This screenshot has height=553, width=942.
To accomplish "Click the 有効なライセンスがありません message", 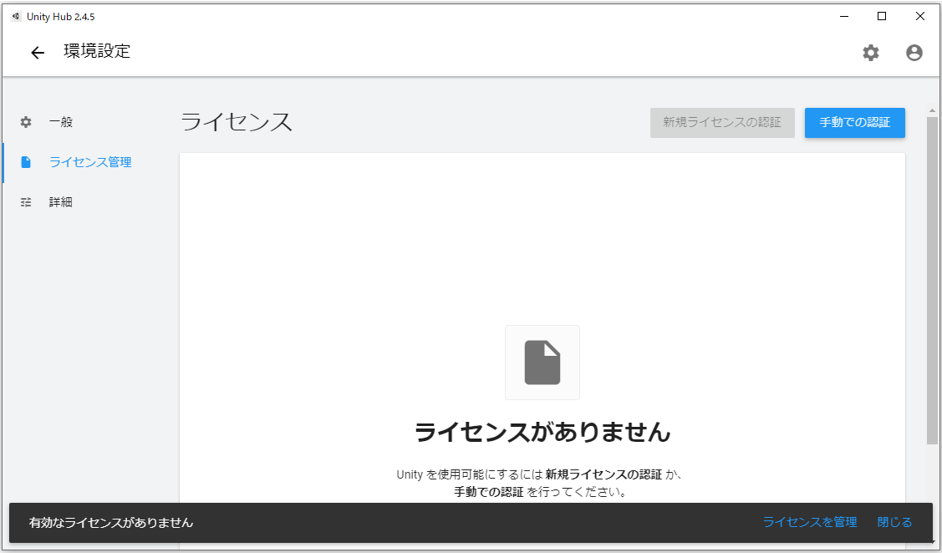I will click(111, 523).
